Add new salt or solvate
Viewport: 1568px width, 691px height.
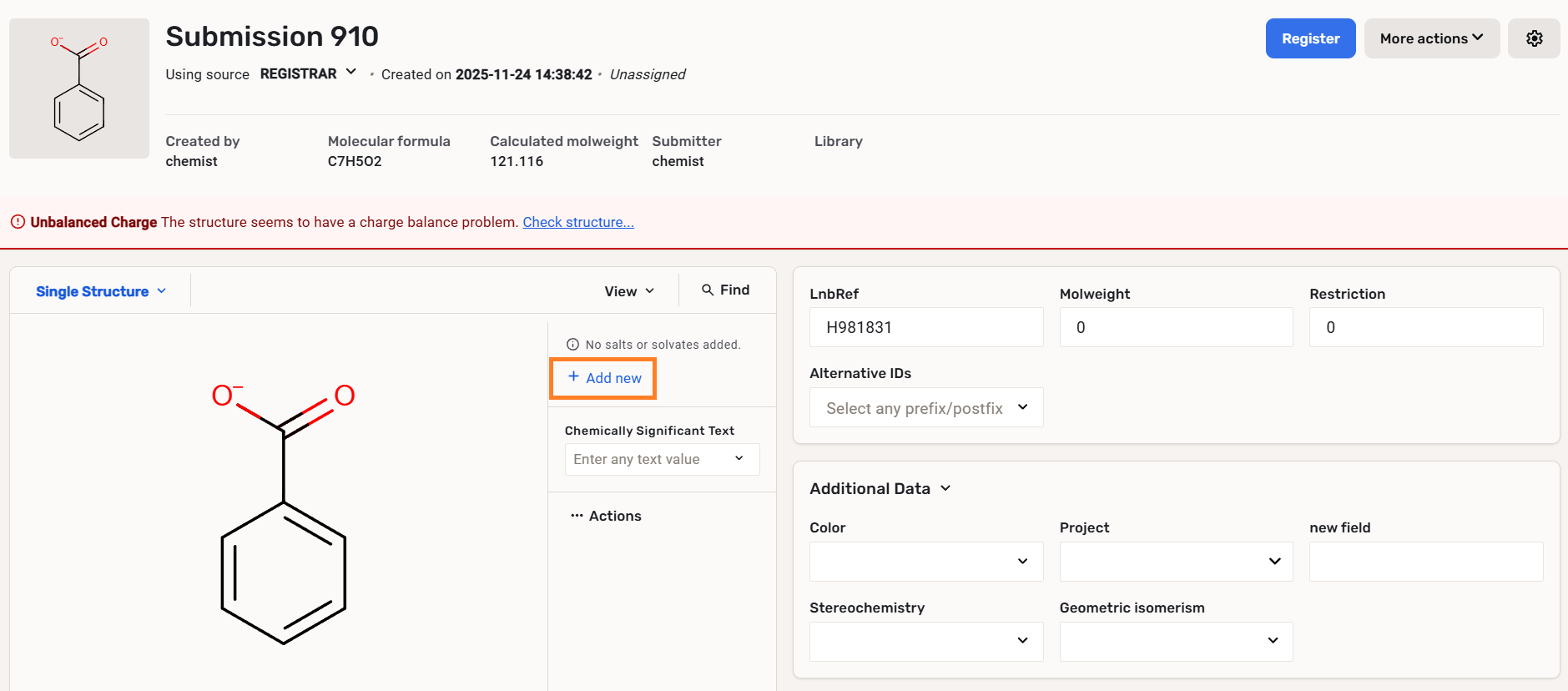[x=604, y=378]
